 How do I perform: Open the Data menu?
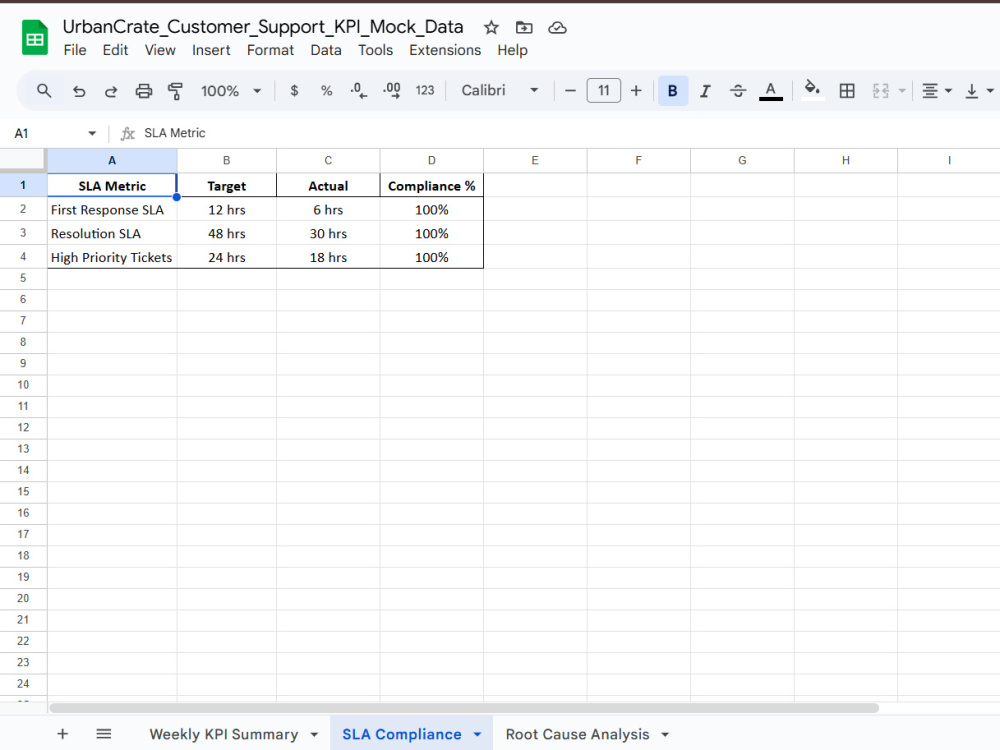[x=326, y=50]
